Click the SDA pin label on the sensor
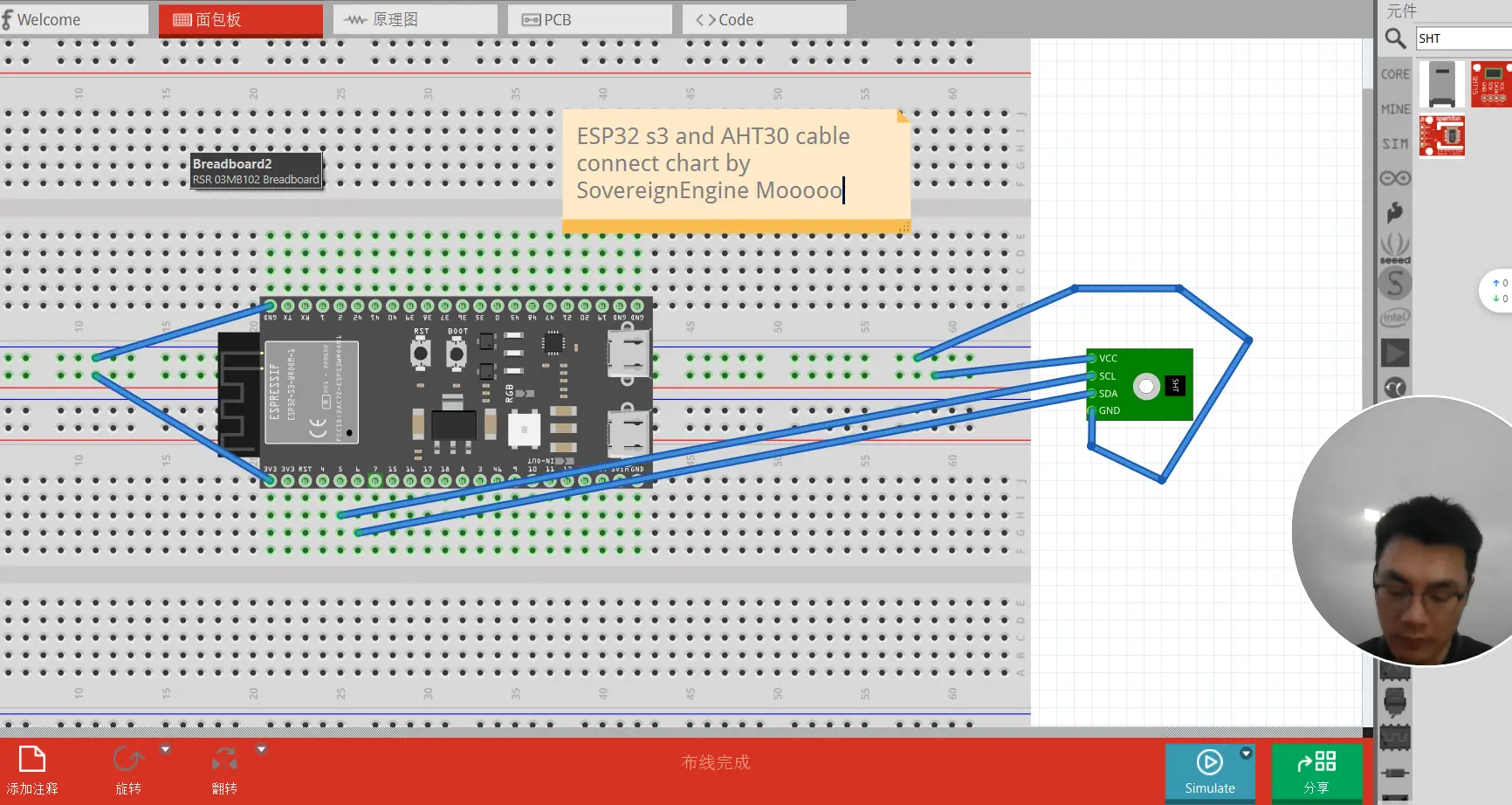Image resolution: width=1512 pixels, height=805 pixels. point(1108,394)
